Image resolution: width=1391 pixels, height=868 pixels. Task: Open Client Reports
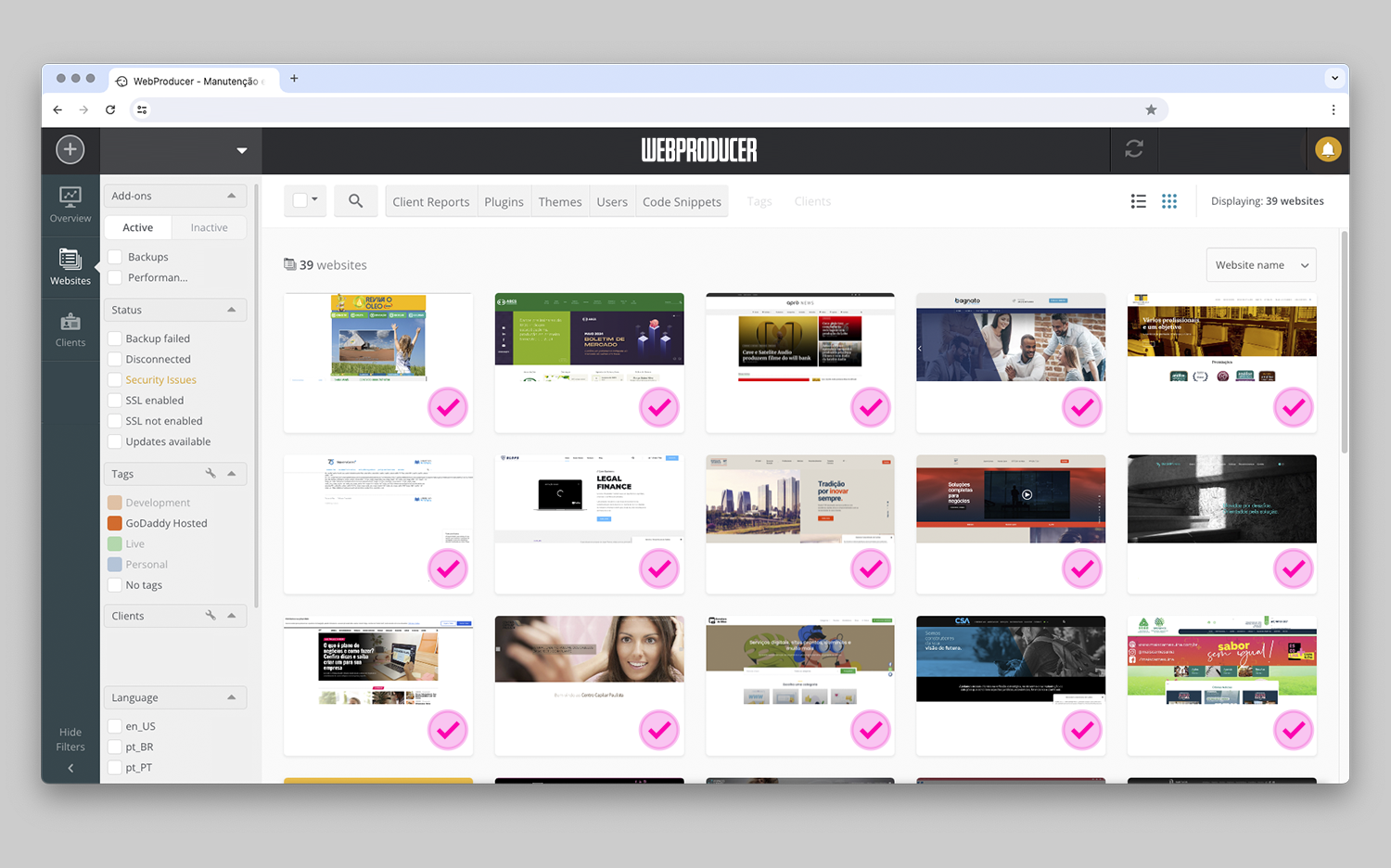point(431,201)
